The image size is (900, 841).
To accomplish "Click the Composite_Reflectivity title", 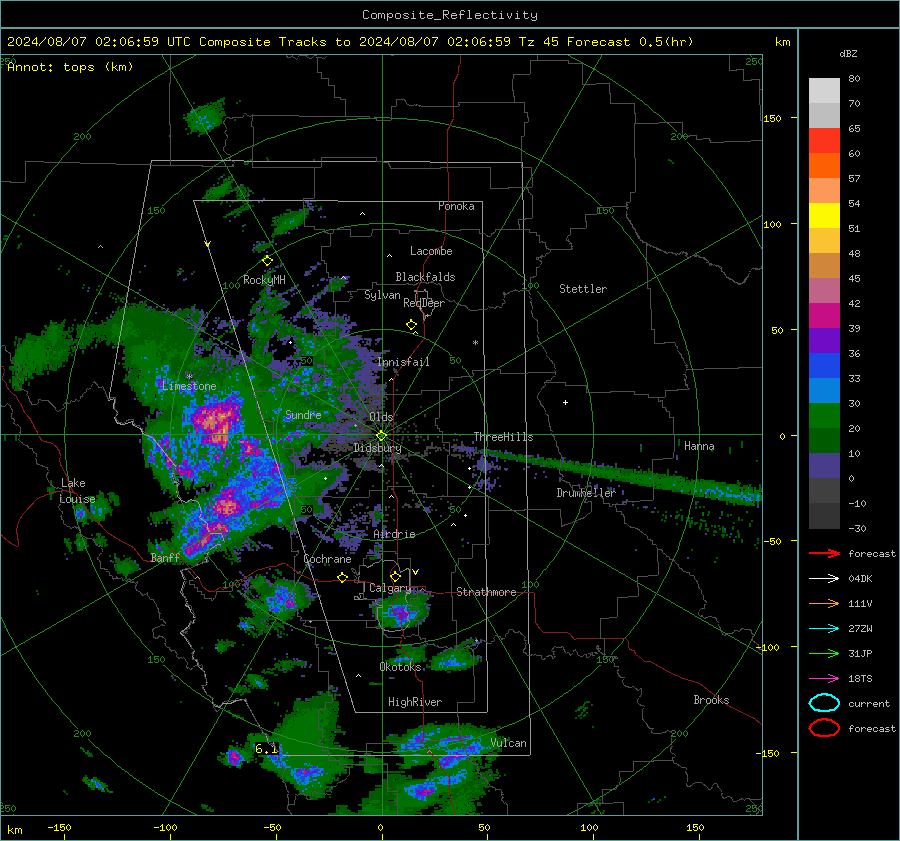I will [x=450, y=15].
